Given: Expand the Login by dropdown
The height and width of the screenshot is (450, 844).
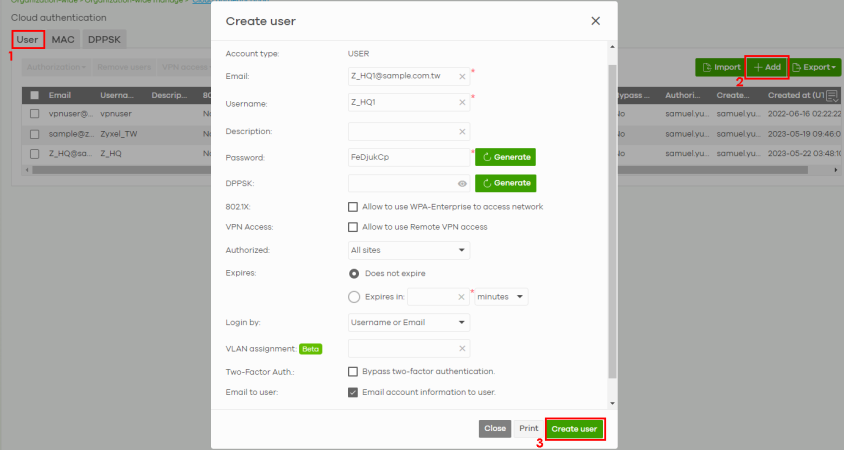Looking at the screenshot, I should [x=408, y=323].
